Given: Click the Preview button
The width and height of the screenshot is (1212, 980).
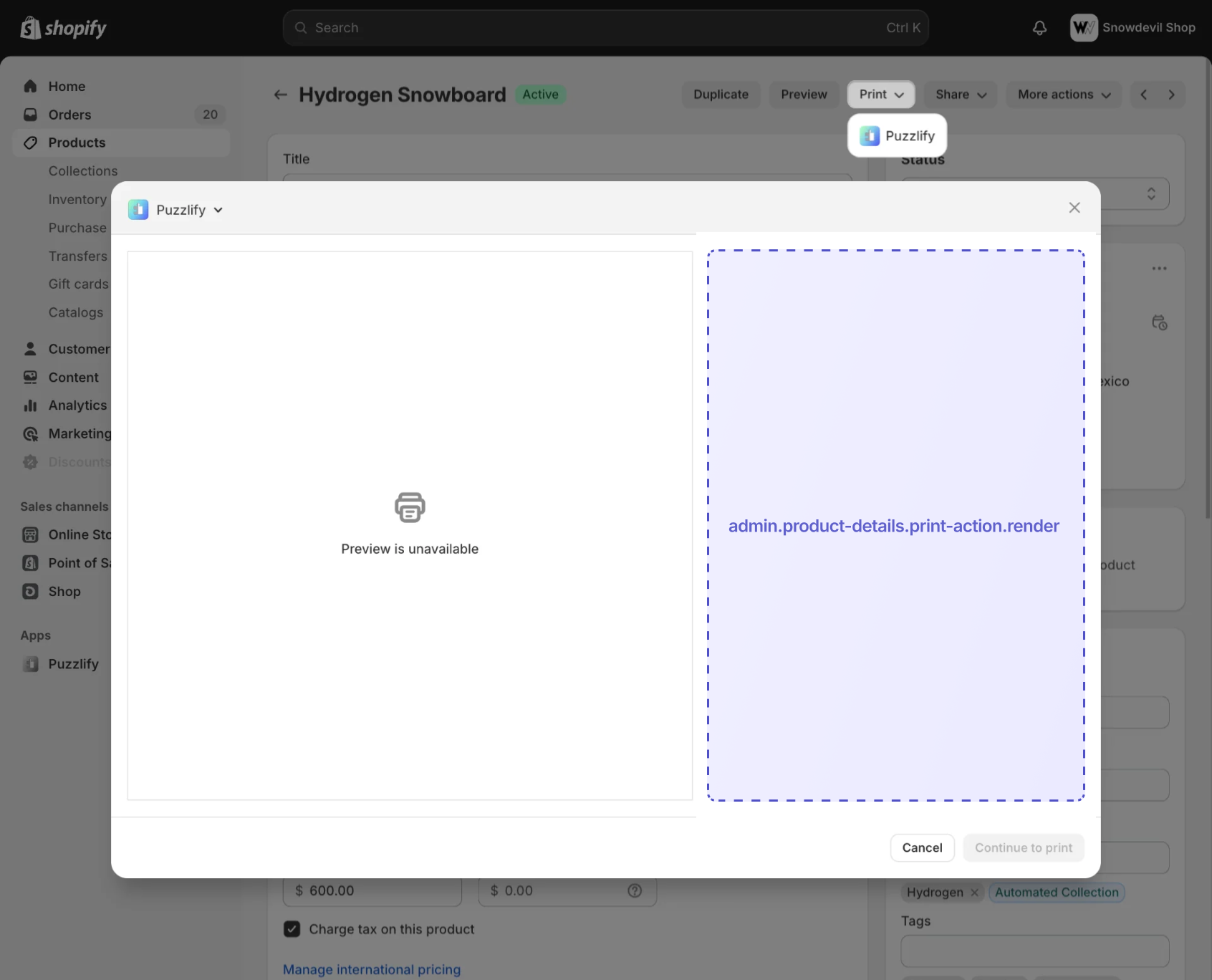Looking at the screenshot, I should (804, 95).
